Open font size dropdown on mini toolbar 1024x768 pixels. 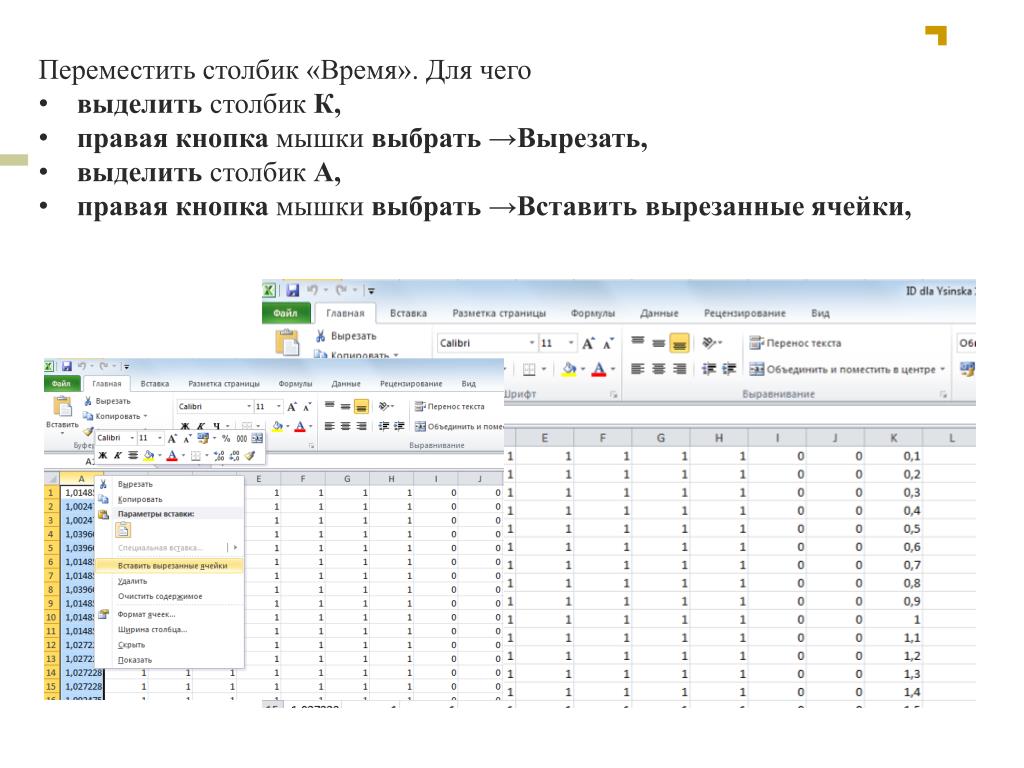(x=160, y=438)
